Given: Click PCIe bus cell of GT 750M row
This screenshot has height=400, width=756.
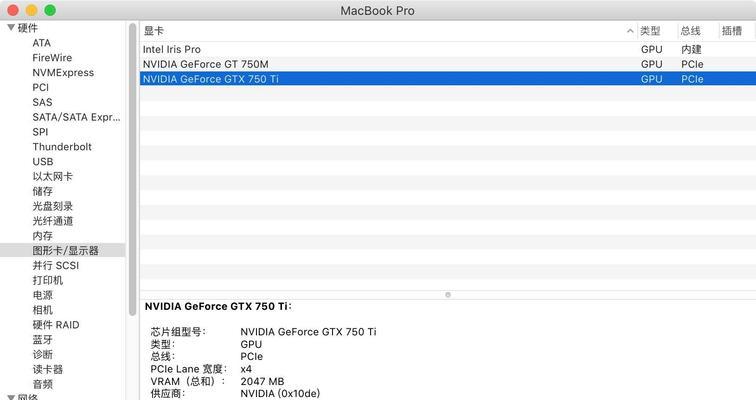Looking at the screenshot, I should click(x=692, y=64).
